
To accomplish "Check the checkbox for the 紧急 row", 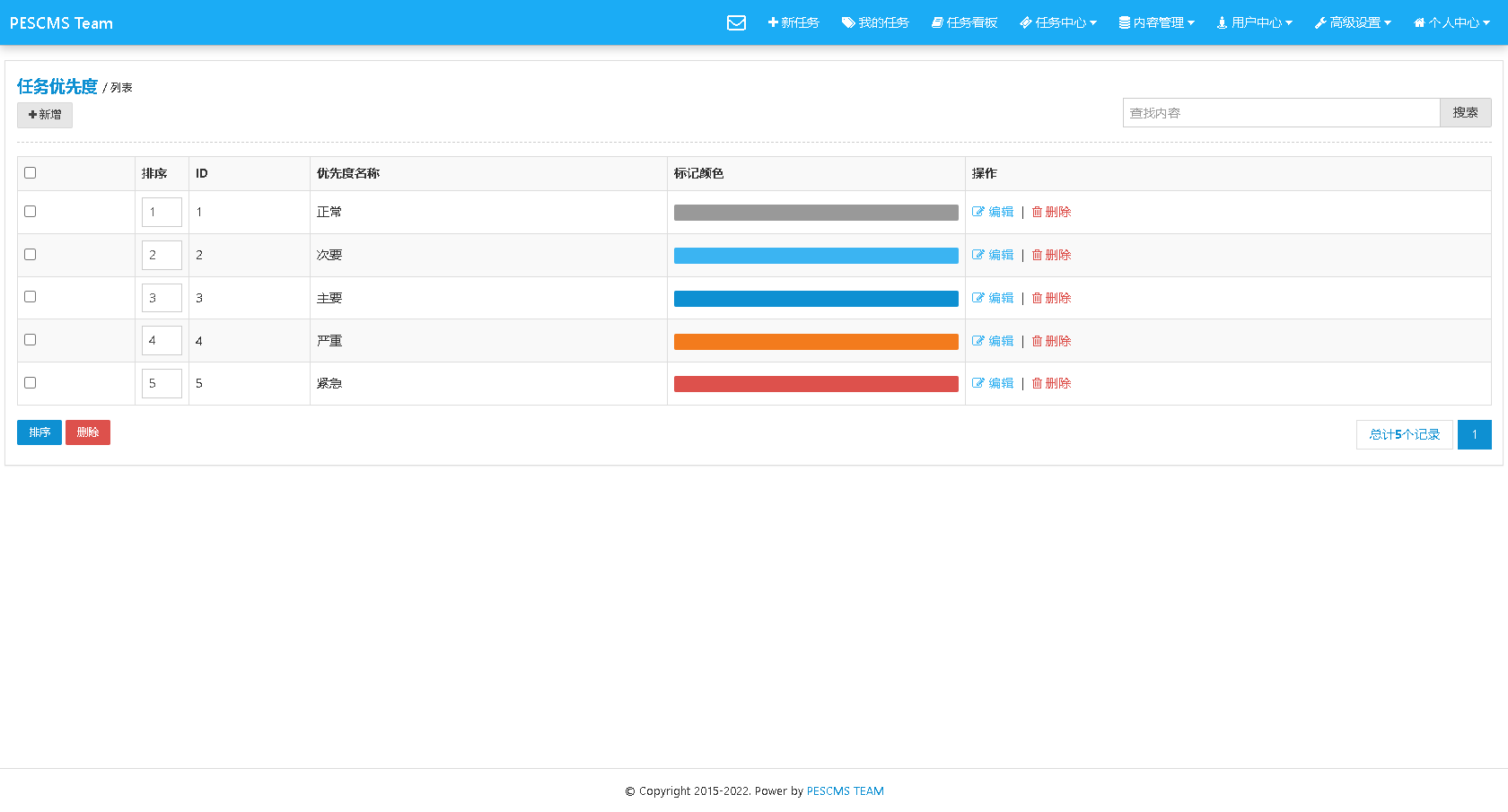I will pyautogui.click(x=30, y=382).
